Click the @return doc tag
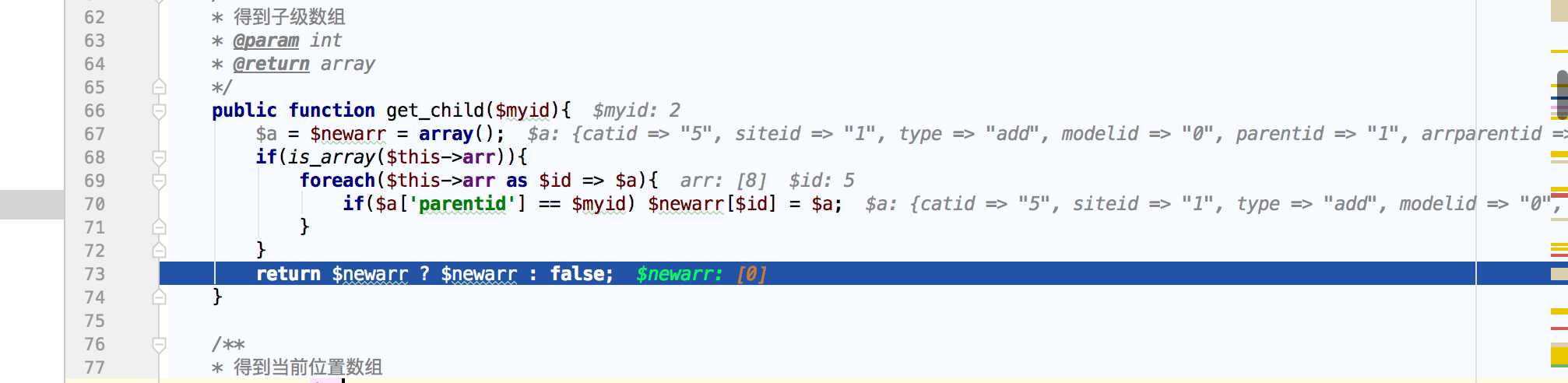The height and width of the screenshot is (383, 1568). coord(271,64)
